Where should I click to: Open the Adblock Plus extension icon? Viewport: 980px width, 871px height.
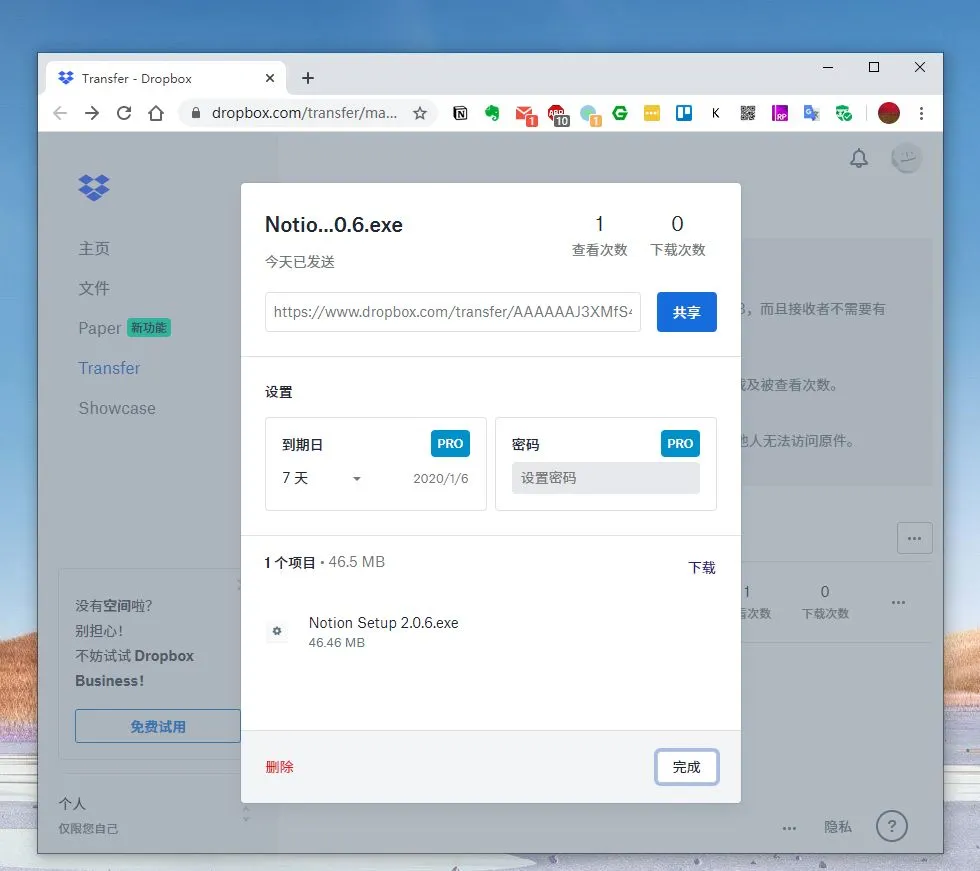point(558,114)
